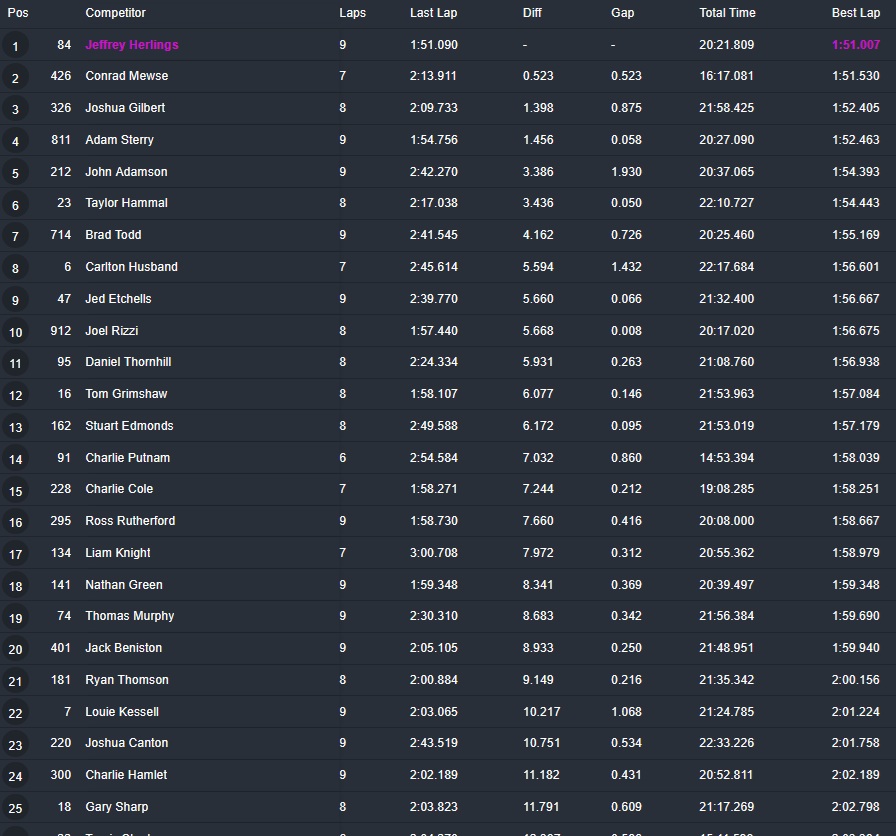Select the position 18 circle badge

pyautogui.click(x=15, y=586)
